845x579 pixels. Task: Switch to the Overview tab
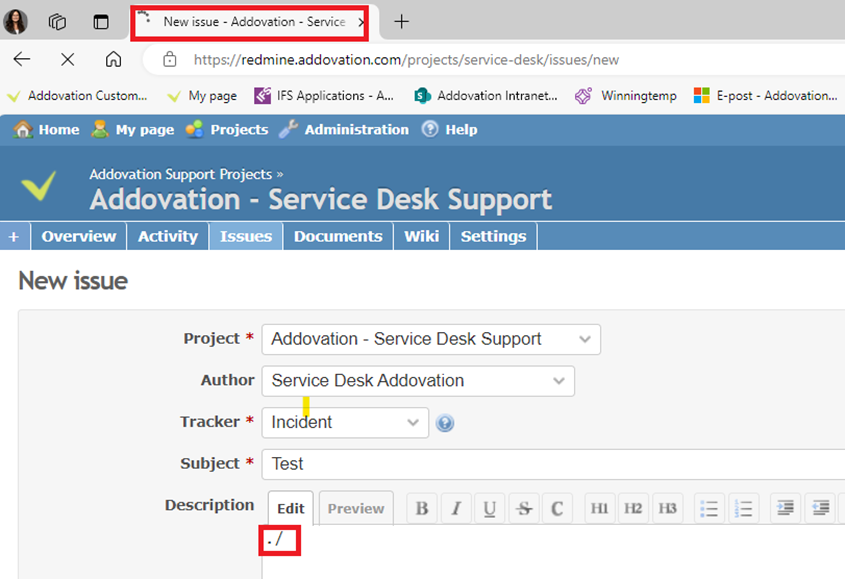point(79,236)
